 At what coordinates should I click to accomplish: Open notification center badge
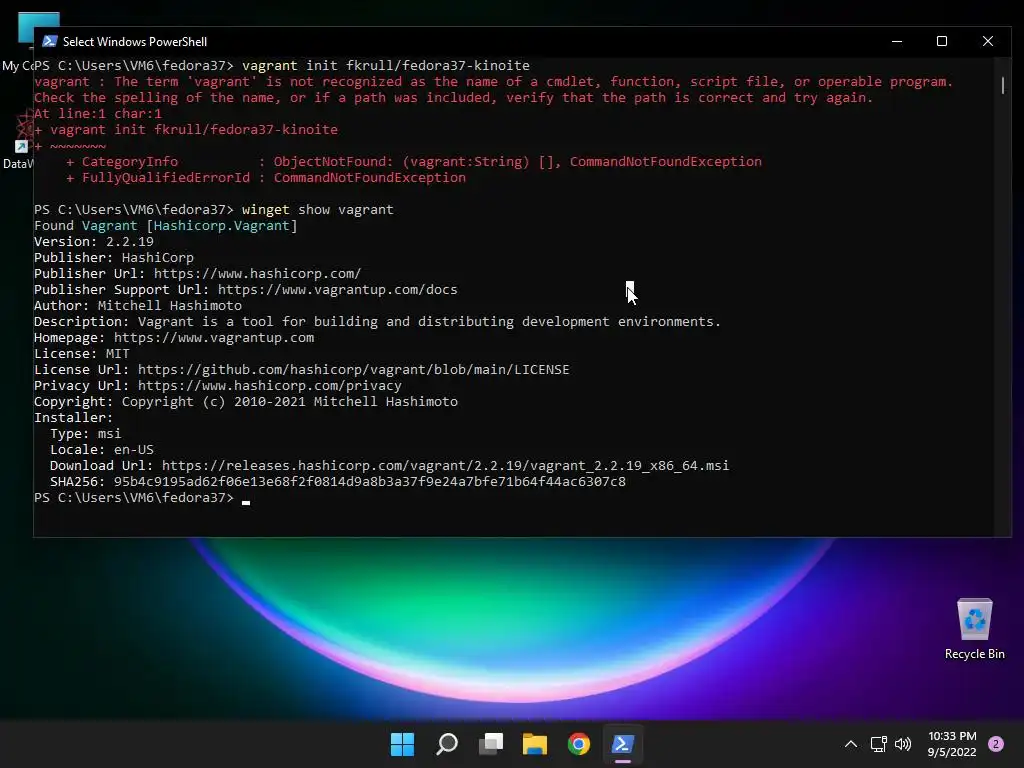[996, 744]
